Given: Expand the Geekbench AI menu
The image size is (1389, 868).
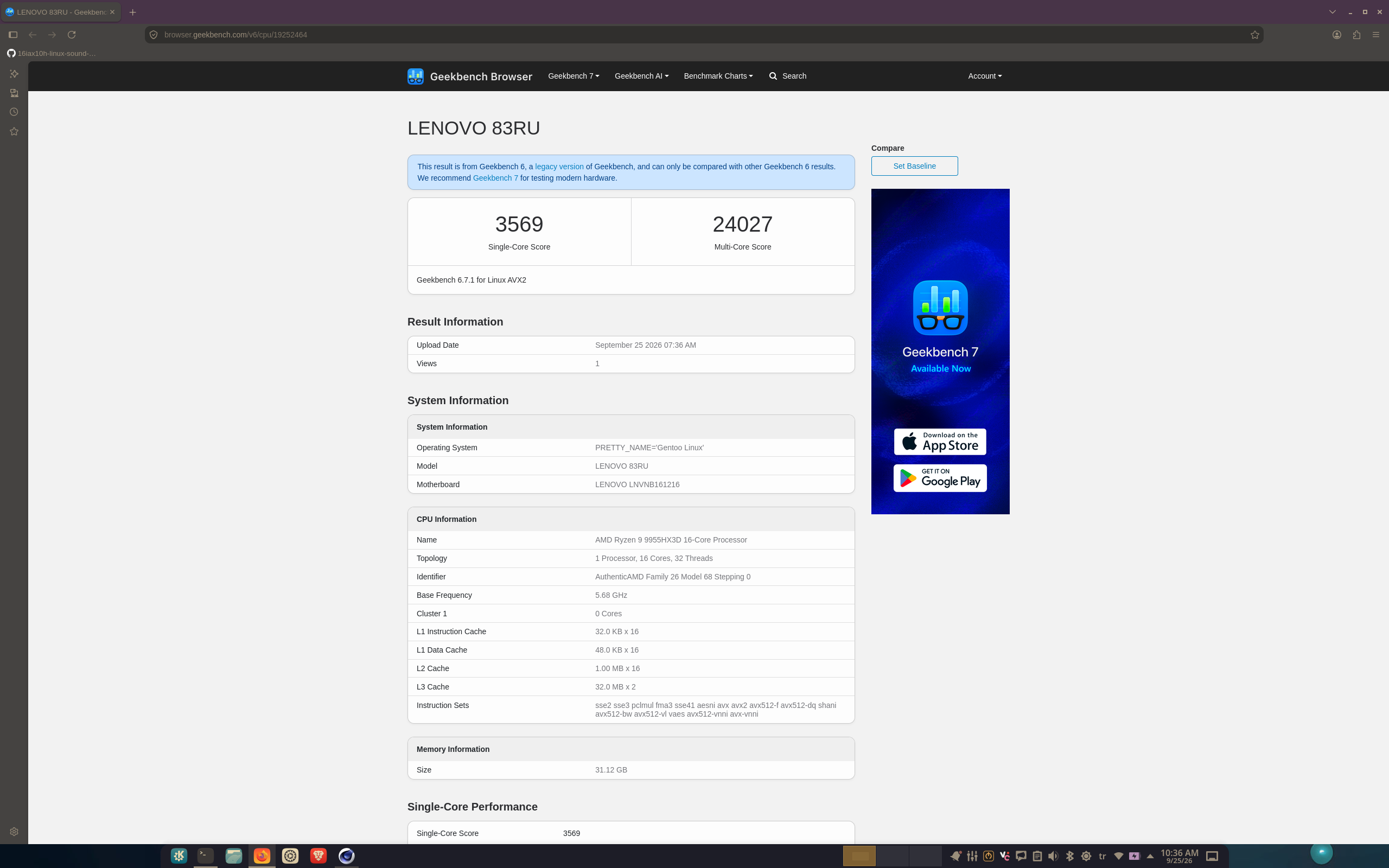Looking at the screenshot, I should (x=641, y=76).
